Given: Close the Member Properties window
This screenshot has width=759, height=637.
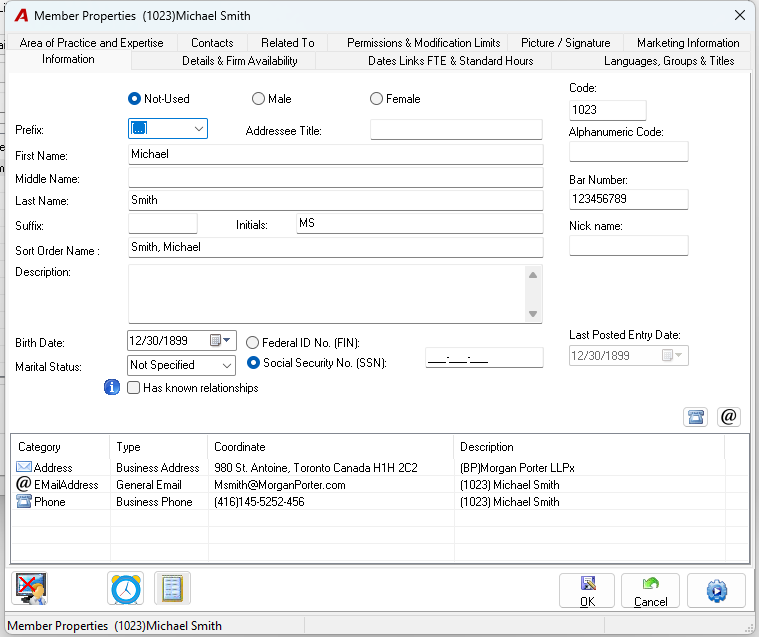Looking at the screenshot, I should pos(740,15).
